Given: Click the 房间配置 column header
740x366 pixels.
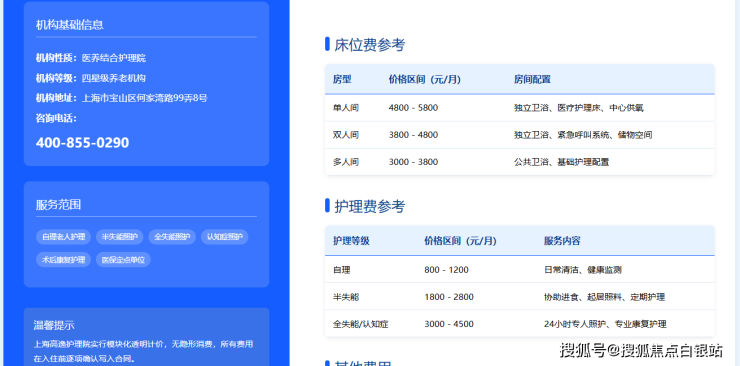Looking at the screenshot, I should coord(532,79).
